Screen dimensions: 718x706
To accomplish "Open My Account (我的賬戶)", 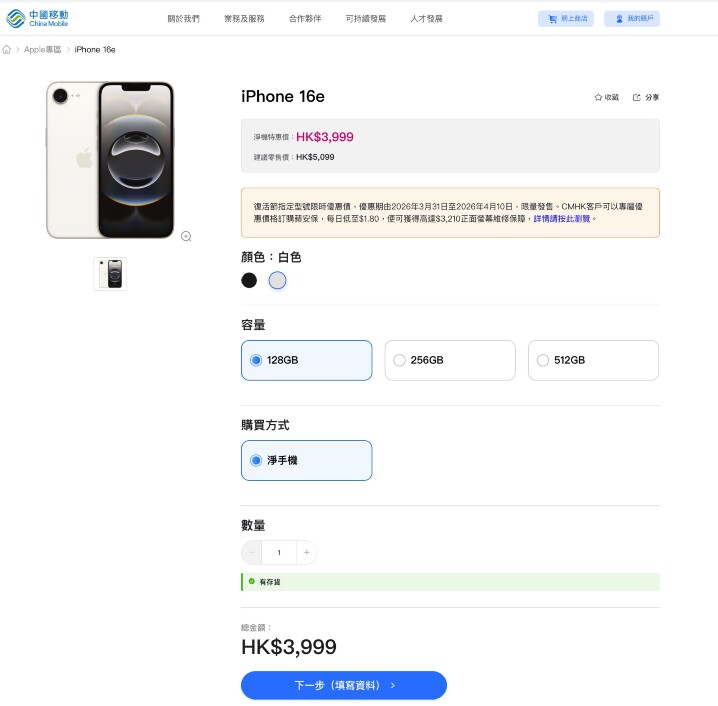I will [x=632, y=19].
